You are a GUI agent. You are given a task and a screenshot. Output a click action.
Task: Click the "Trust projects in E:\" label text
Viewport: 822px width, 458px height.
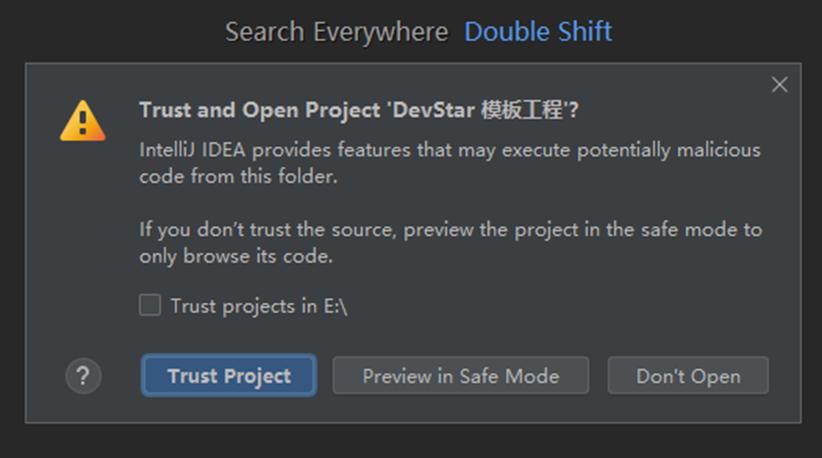coord(258,306)
